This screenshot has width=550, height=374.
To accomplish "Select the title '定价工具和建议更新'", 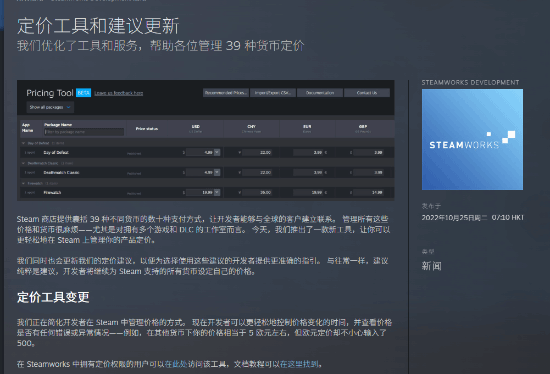I will (x=98, y=26).
